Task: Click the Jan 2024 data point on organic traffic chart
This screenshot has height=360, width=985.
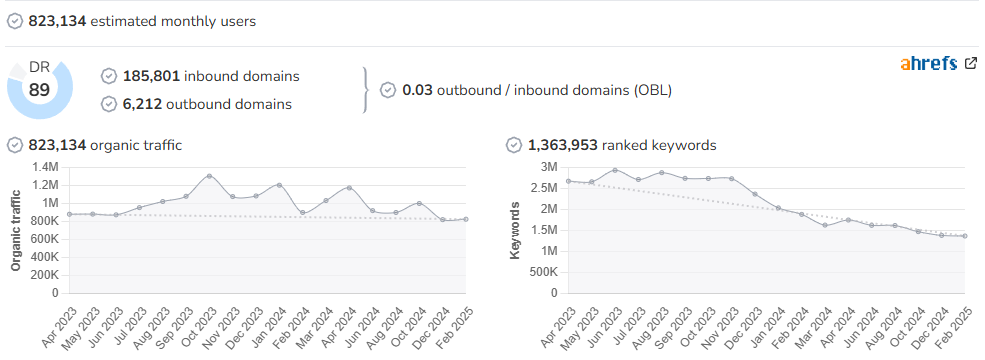Action: pos(279,185)
